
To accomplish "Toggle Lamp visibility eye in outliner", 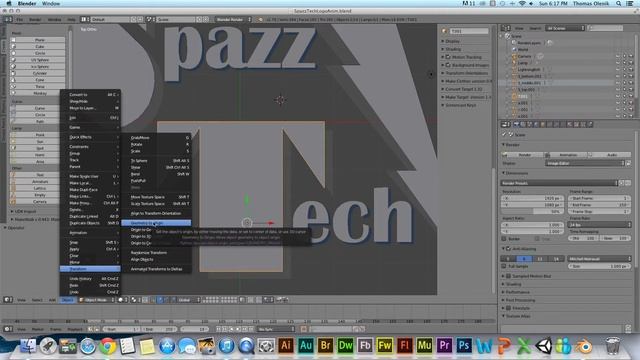I will (x=618, y=63).
